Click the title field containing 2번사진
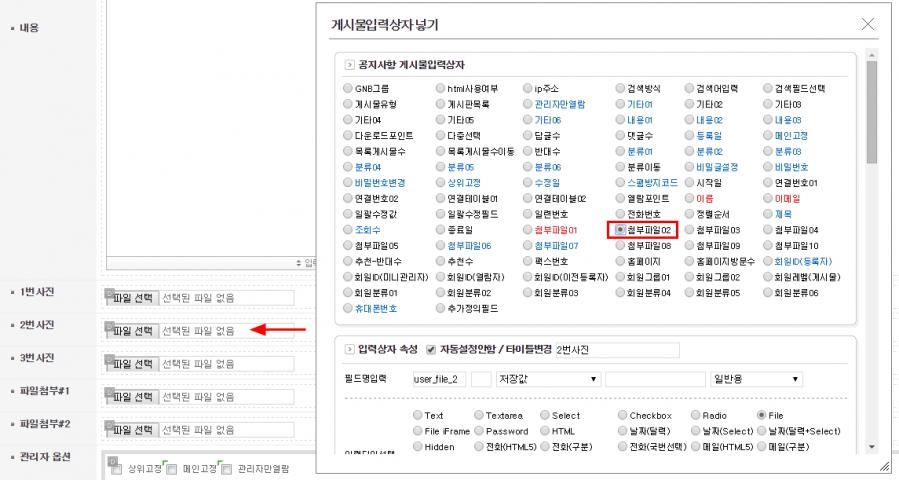The width and height of the screenshot is (899, 480). click(x=616, y=350)
